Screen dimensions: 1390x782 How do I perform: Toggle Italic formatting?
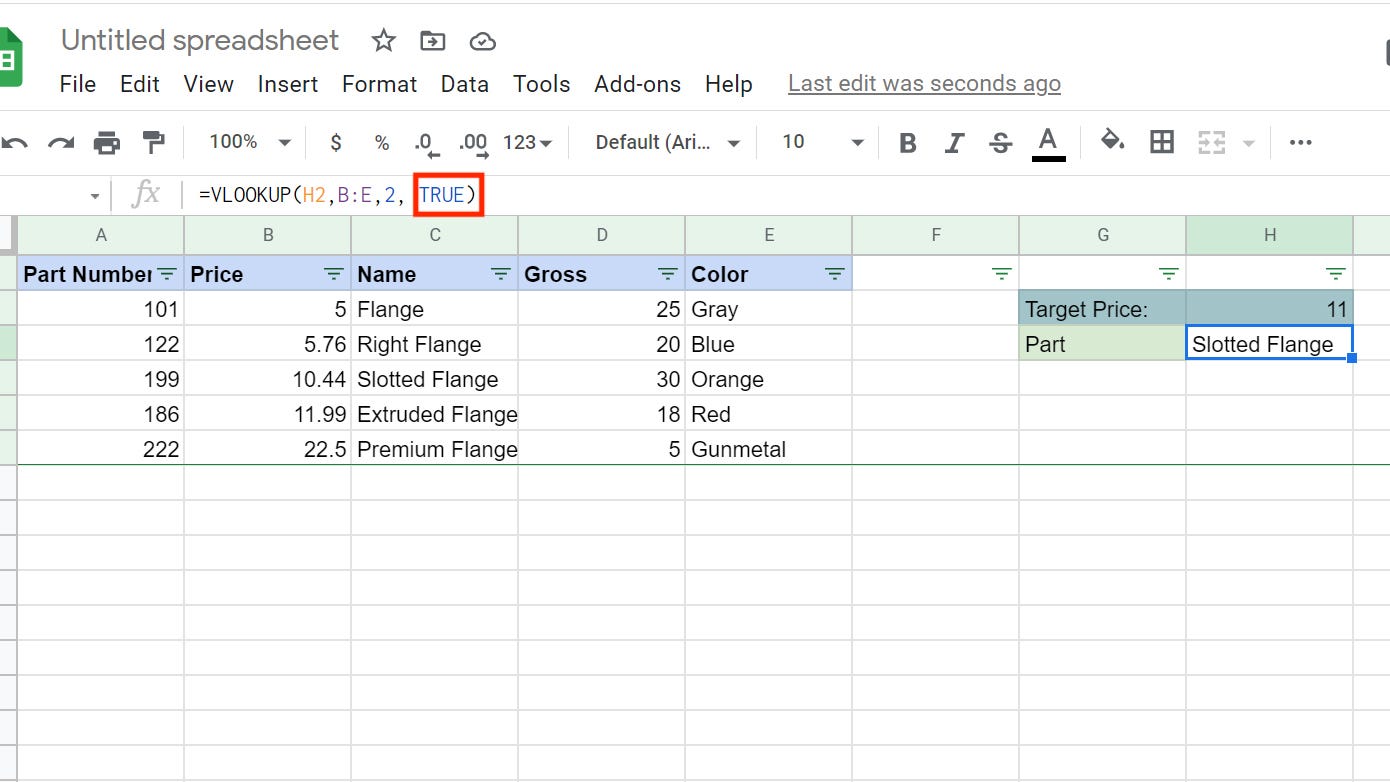pos(954,143)
